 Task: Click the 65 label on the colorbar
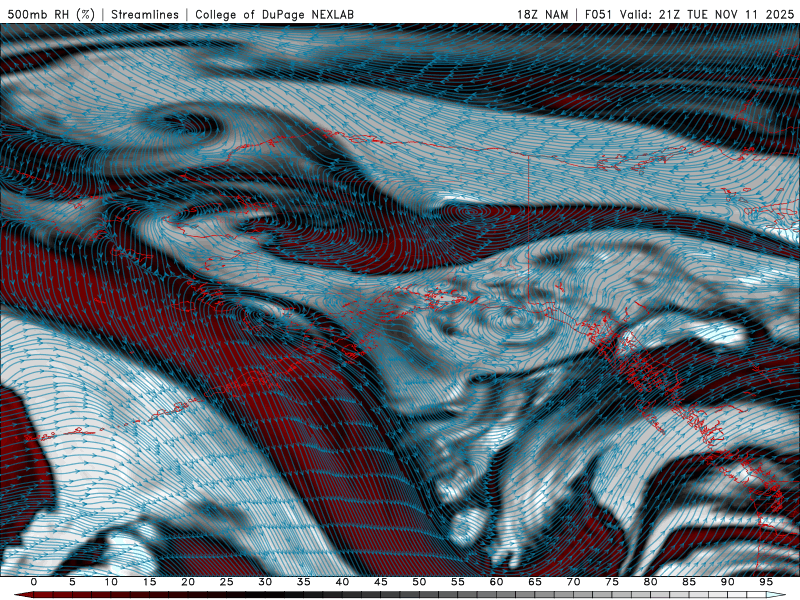click(535, 582)
